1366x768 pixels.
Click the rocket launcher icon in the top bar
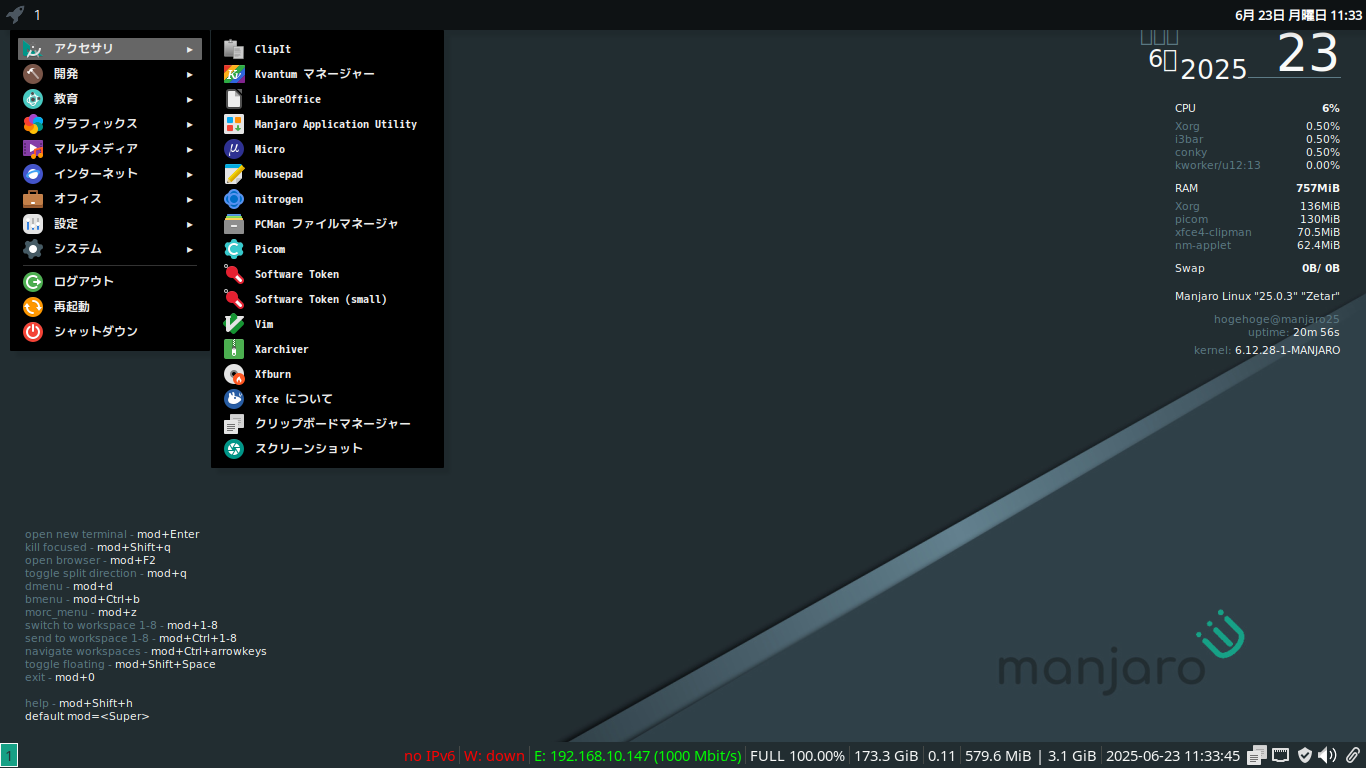14,15
